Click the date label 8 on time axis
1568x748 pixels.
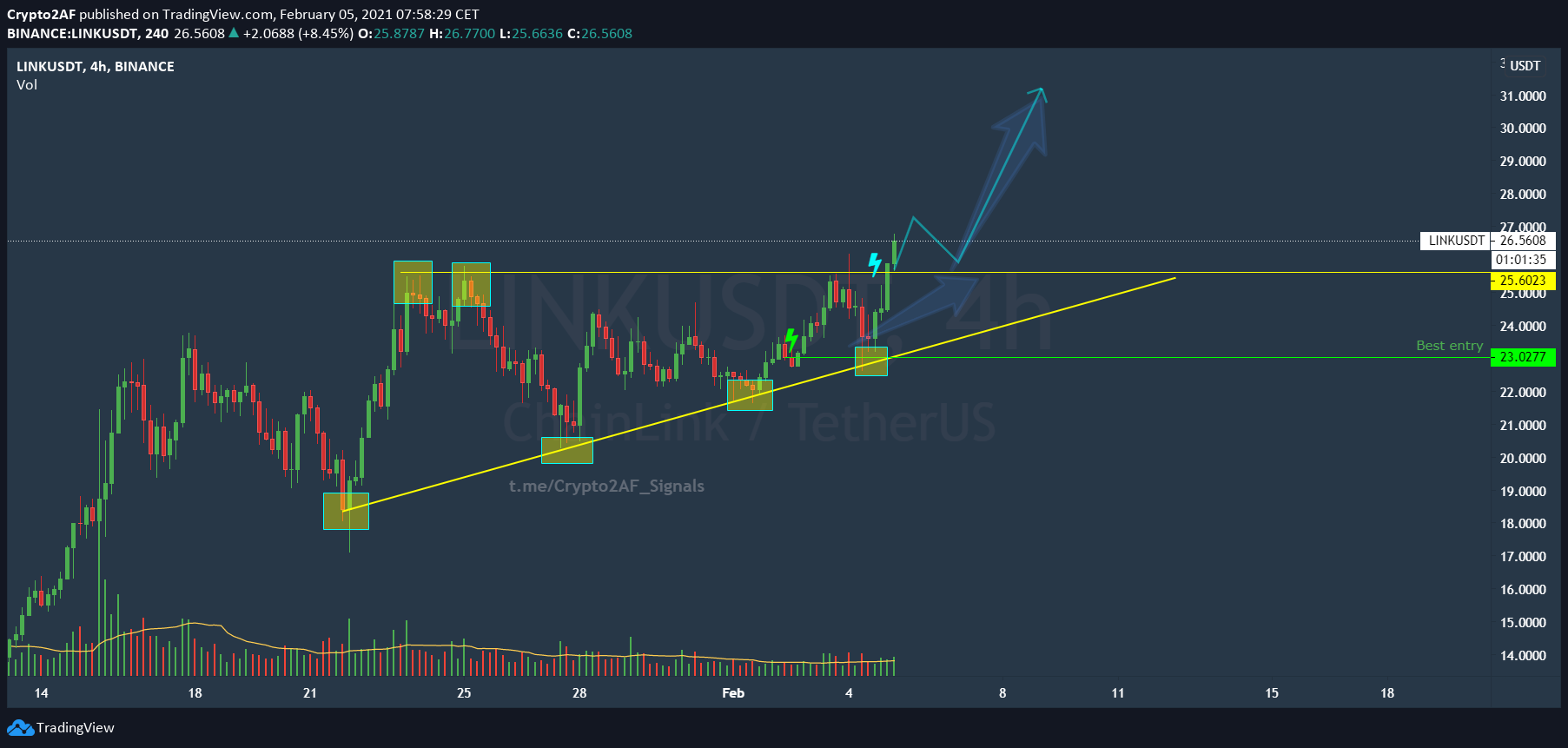pos(1002,693)
